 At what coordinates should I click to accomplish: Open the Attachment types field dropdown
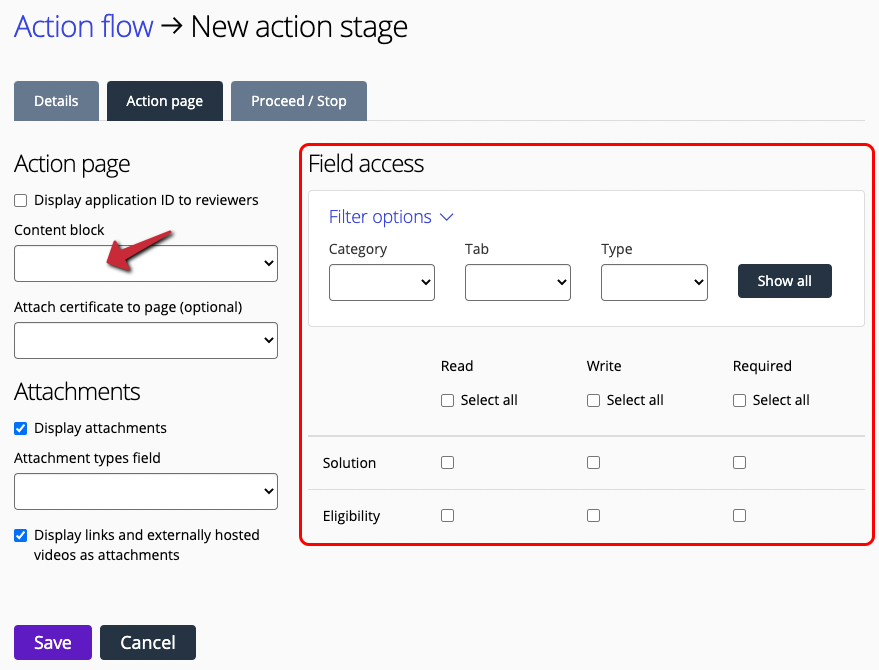coord(146,491)
